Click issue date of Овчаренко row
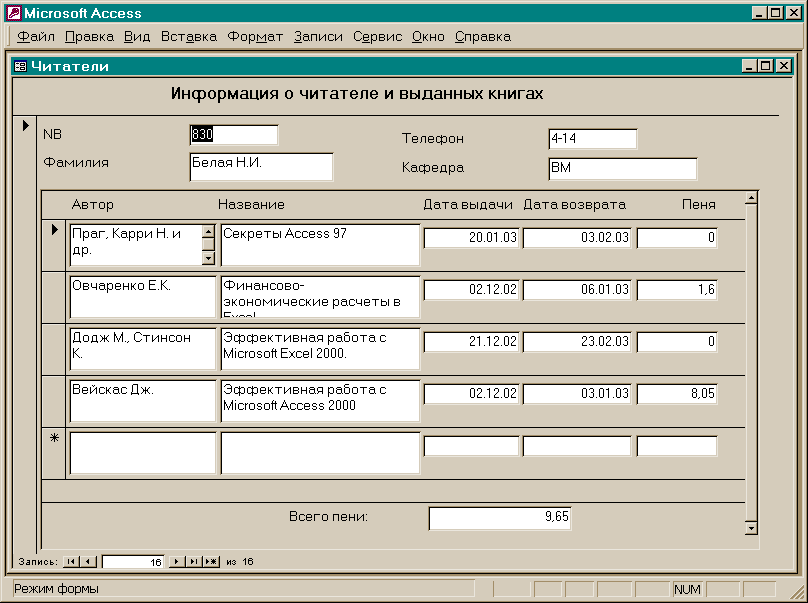The width and height of the screenshot is (808, 603). tap(471, 290)
